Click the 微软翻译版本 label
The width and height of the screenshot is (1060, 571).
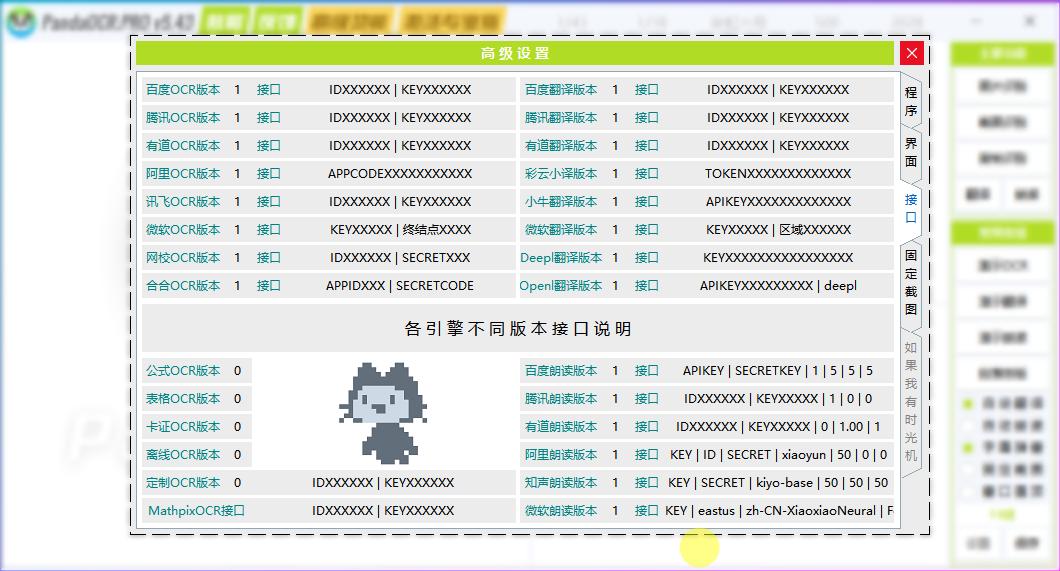pyautogui.click(x=561, y=230)
